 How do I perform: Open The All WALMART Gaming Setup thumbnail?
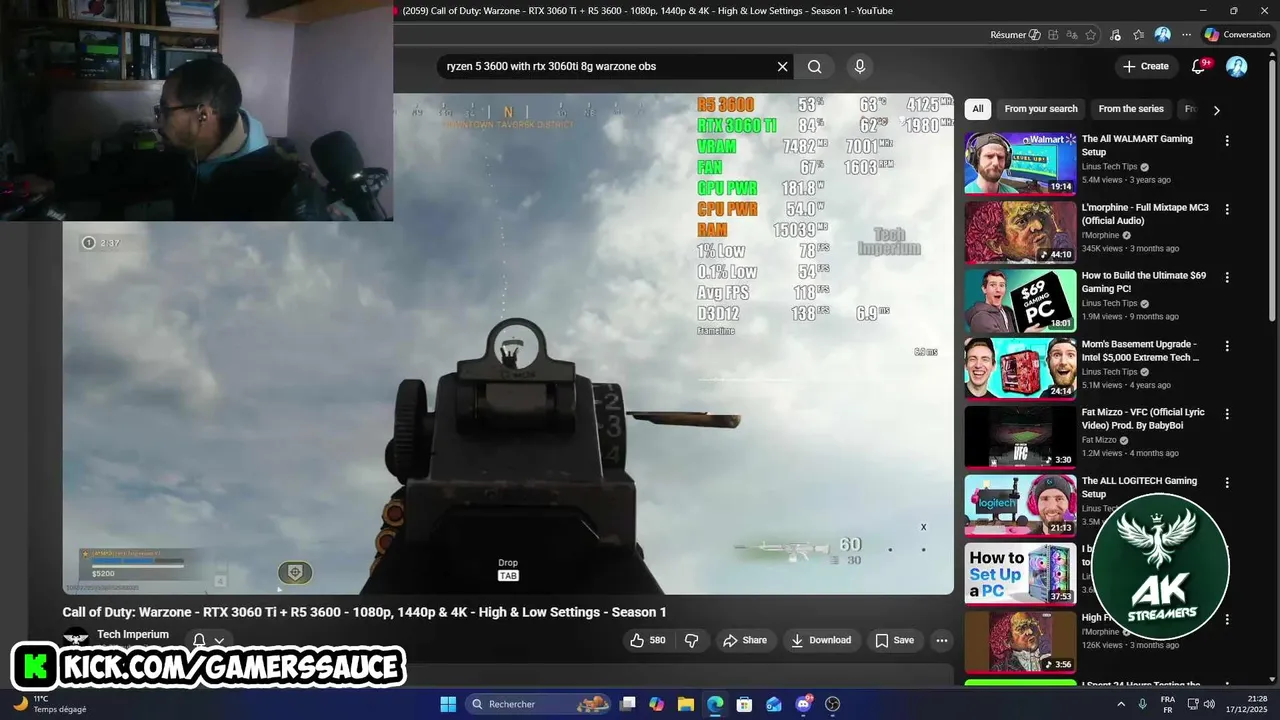click(1020, 163)
